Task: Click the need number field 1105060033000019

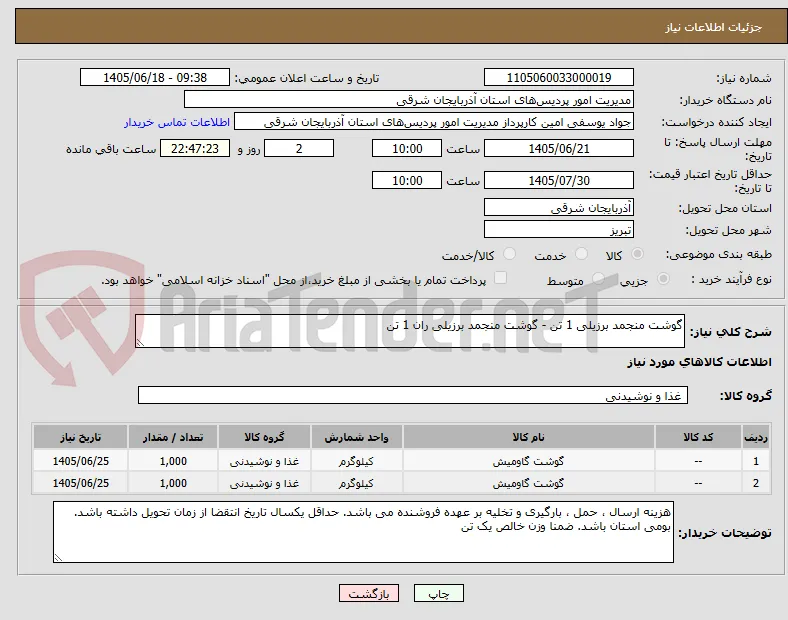Action: [x=558, y=77]
